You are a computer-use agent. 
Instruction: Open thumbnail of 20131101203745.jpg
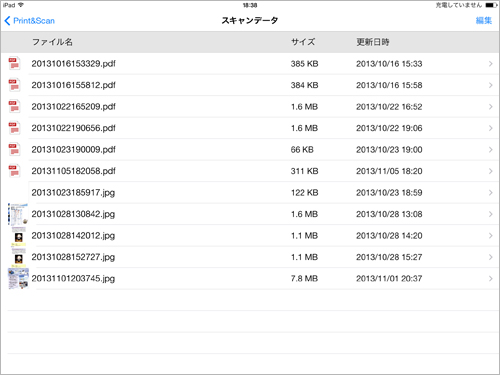click(x=18, y=279)
